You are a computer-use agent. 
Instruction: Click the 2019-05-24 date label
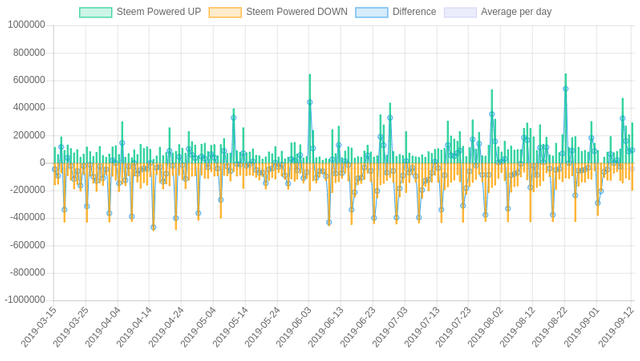point(262,327)
